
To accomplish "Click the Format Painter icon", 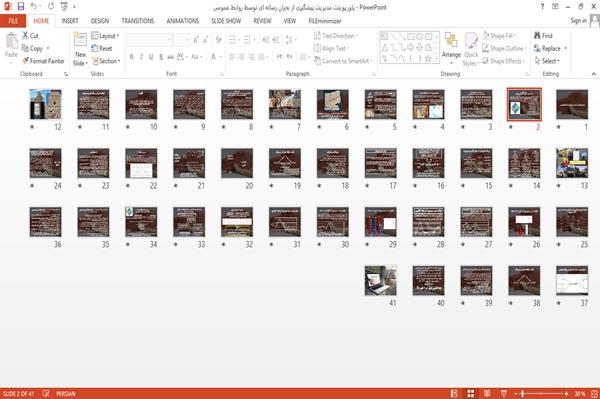I will [x=26, y=61].
